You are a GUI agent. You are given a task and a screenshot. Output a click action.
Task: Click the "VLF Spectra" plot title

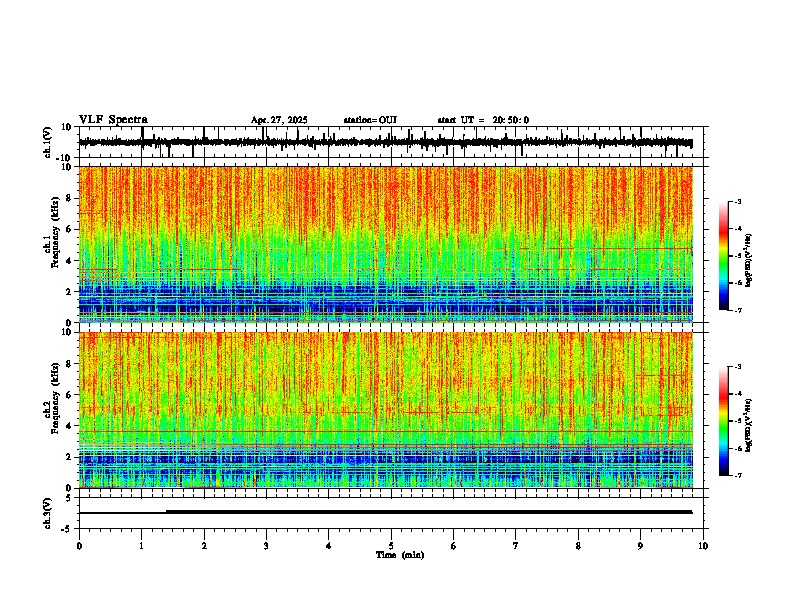click(x=113, y=120)
